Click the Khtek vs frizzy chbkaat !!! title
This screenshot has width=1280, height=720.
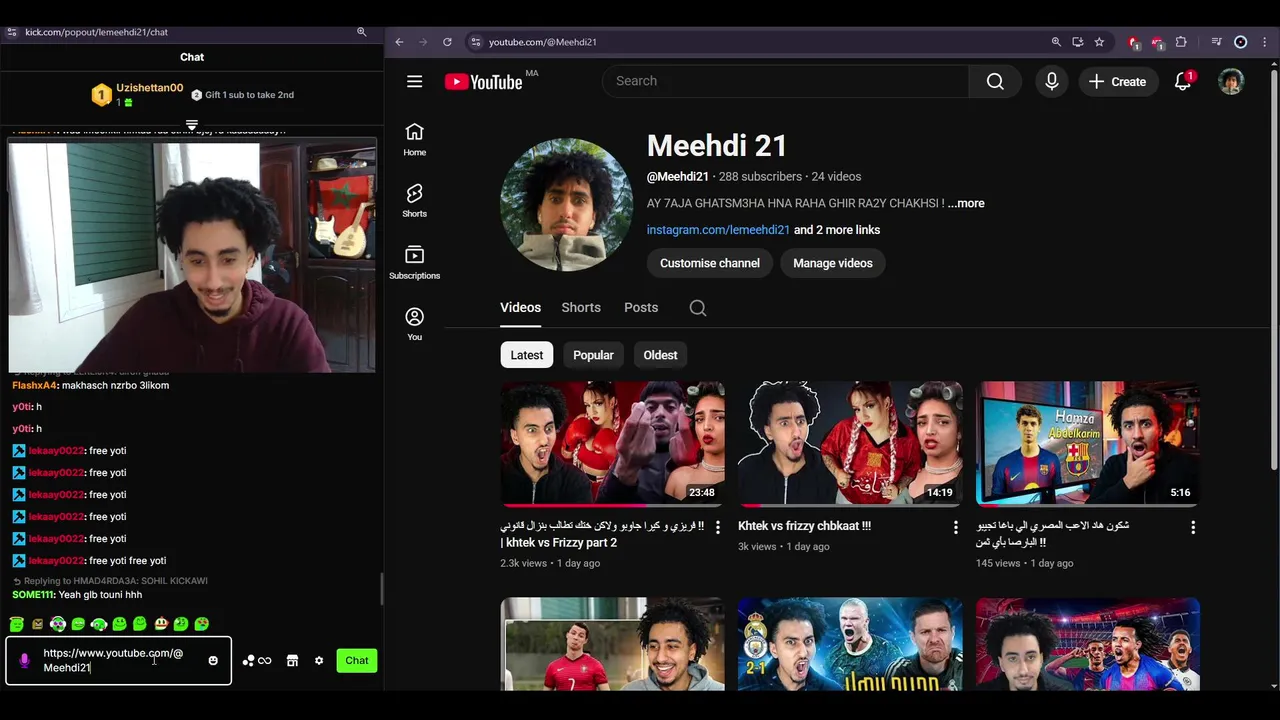(804, 526)
